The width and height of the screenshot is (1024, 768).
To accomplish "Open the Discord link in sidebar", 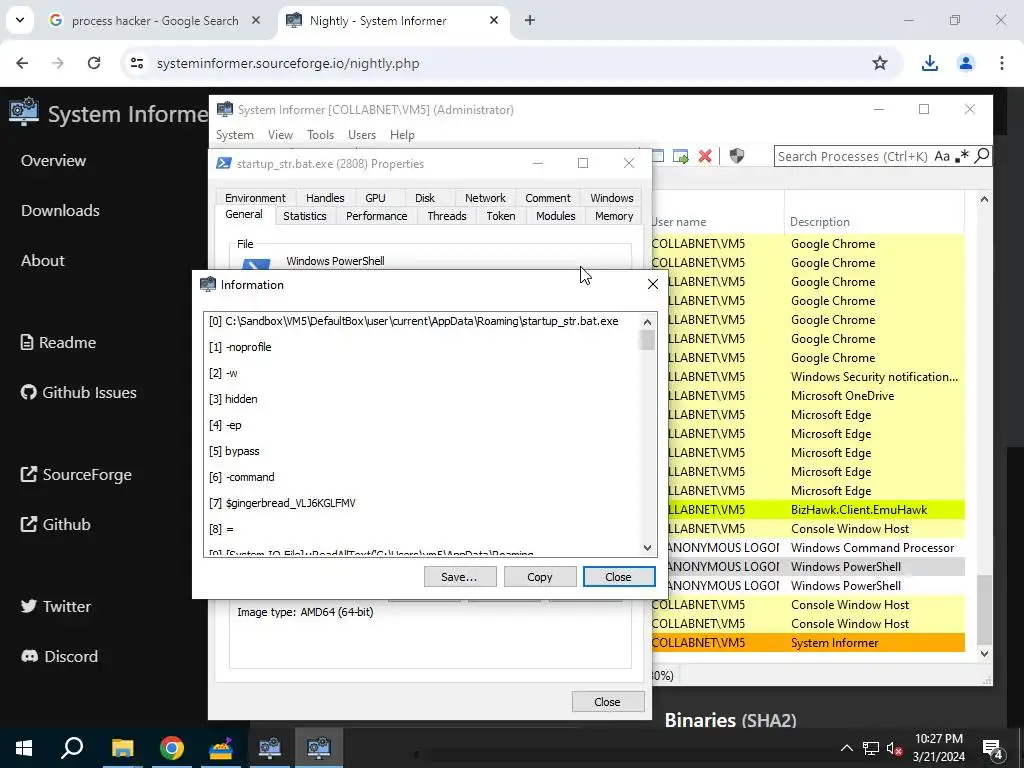I will click(x=59, y=656).
